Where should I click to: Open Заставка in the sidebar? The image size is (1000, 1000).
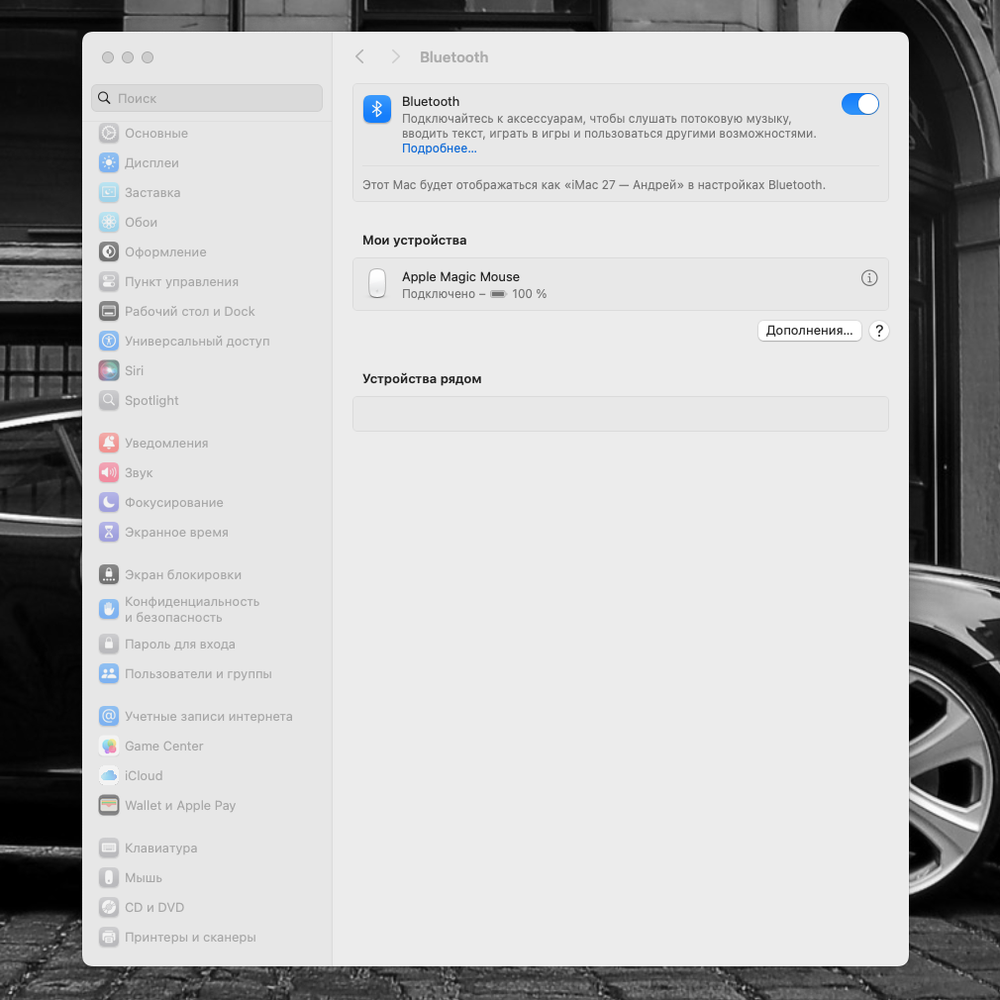click(140, 193)
